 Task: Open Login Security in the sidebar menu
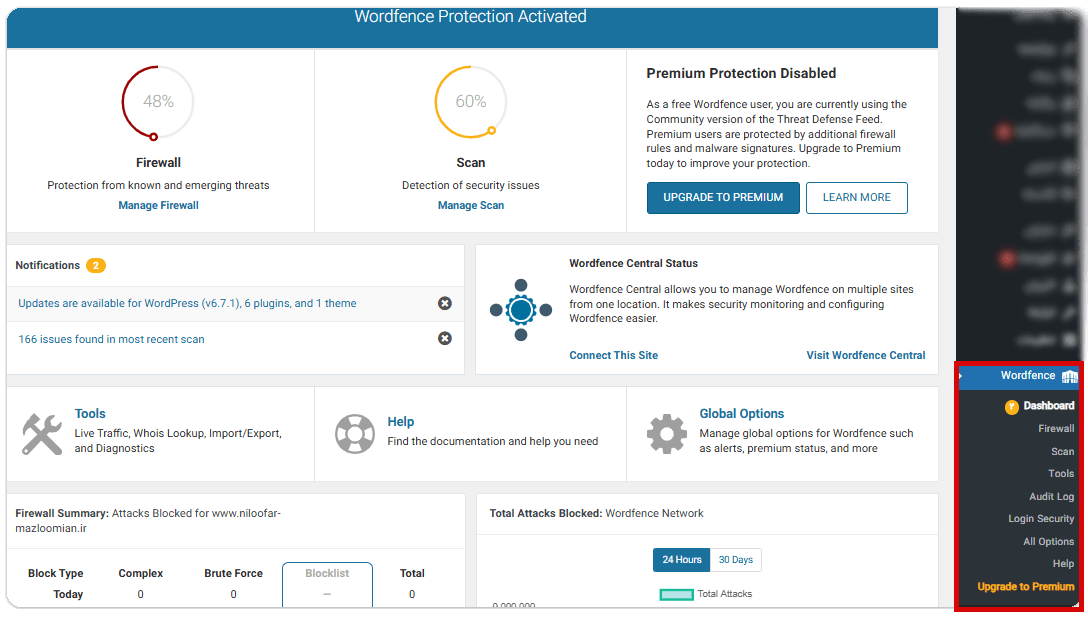coord(1041,519)
